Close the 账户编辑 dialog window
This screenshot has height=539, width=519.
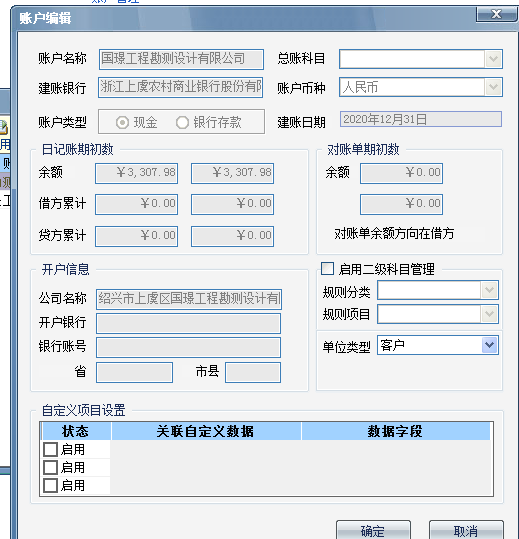496,14
